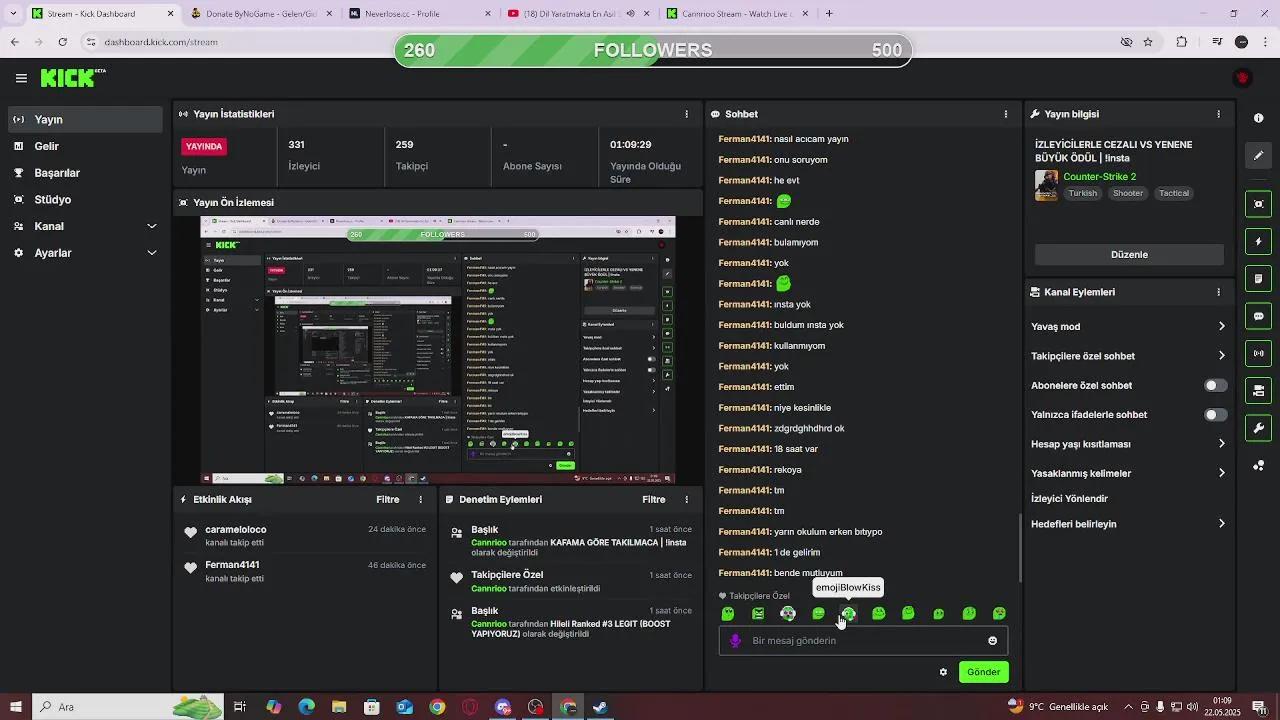This screenshot has height=720, width=1280.
Task: Click the Turkish tag
Action: point(1082,193)
